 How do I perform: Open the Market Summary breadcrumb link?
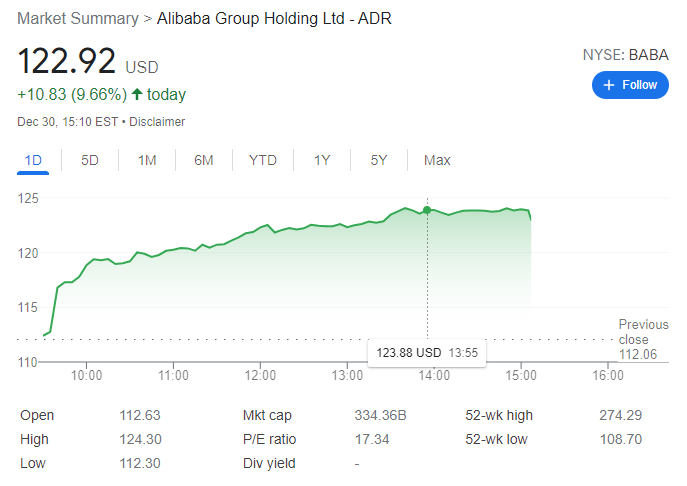(x=77, y=19)
